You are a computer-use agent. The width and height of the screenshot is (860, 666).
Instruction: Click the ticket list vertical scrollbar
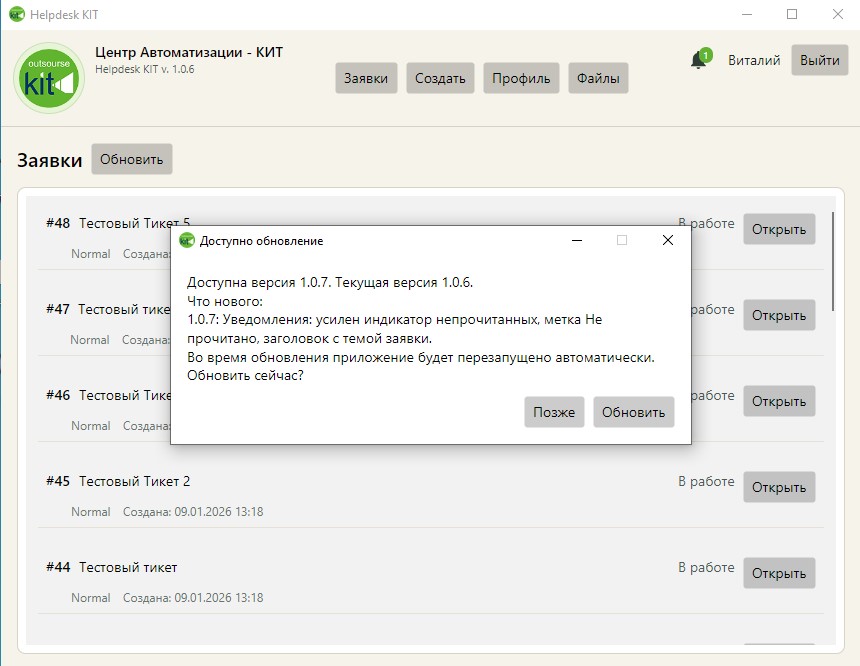pyautogui.click(x=833, y=260)
